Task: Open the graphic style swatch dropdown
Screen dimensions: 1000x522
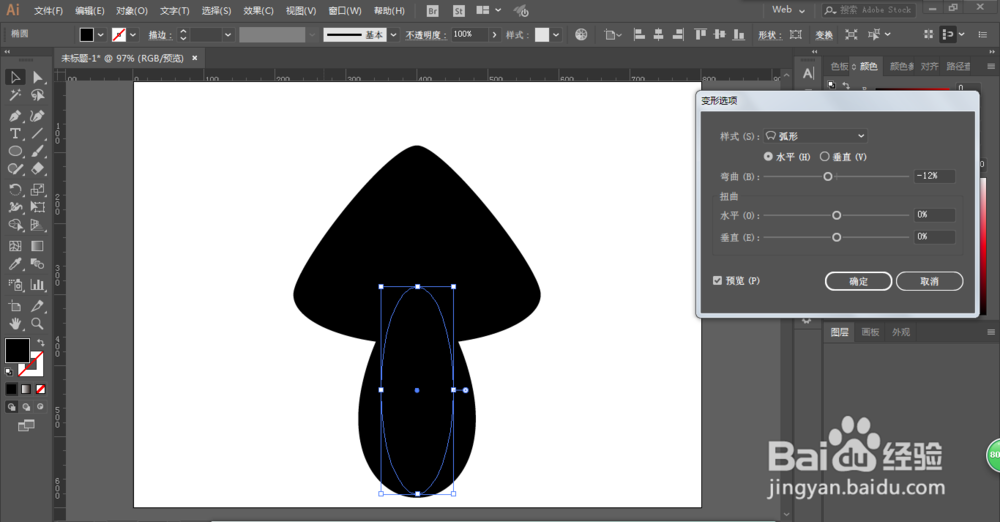Action: (x=556, y=35)
